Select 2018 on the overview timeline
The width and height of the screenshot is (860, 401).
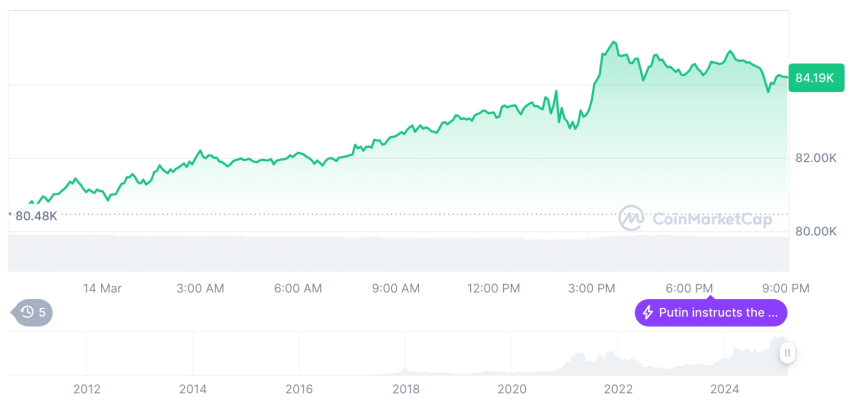405,389
